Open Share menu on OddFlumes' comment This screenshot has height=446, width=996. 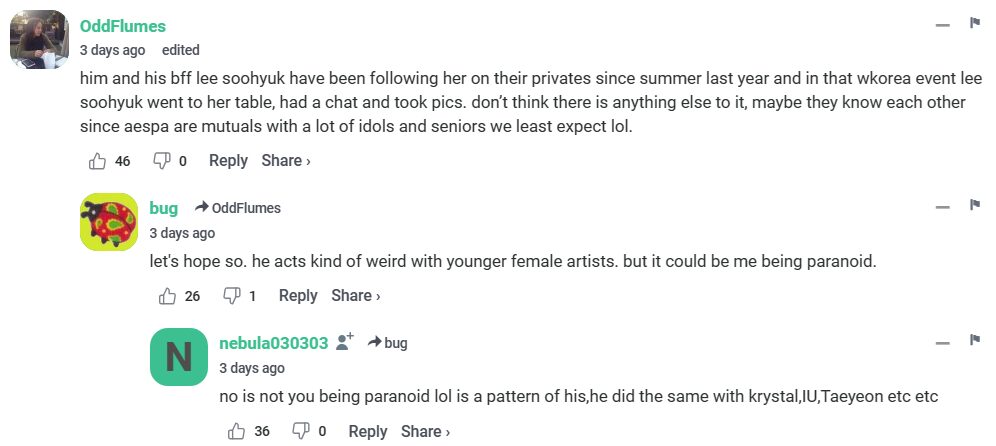click(x=285, y=161)
